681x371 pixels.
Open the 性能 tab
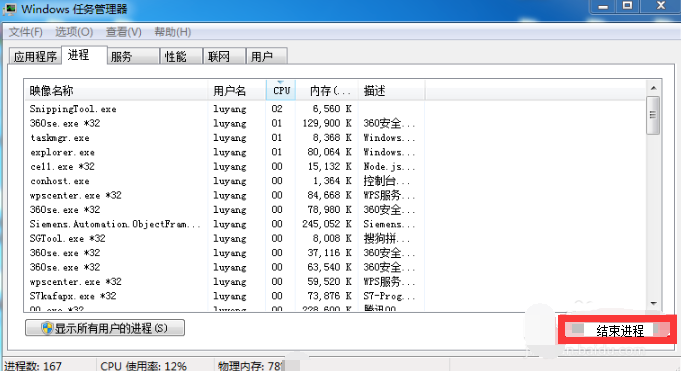click(181, 56)
